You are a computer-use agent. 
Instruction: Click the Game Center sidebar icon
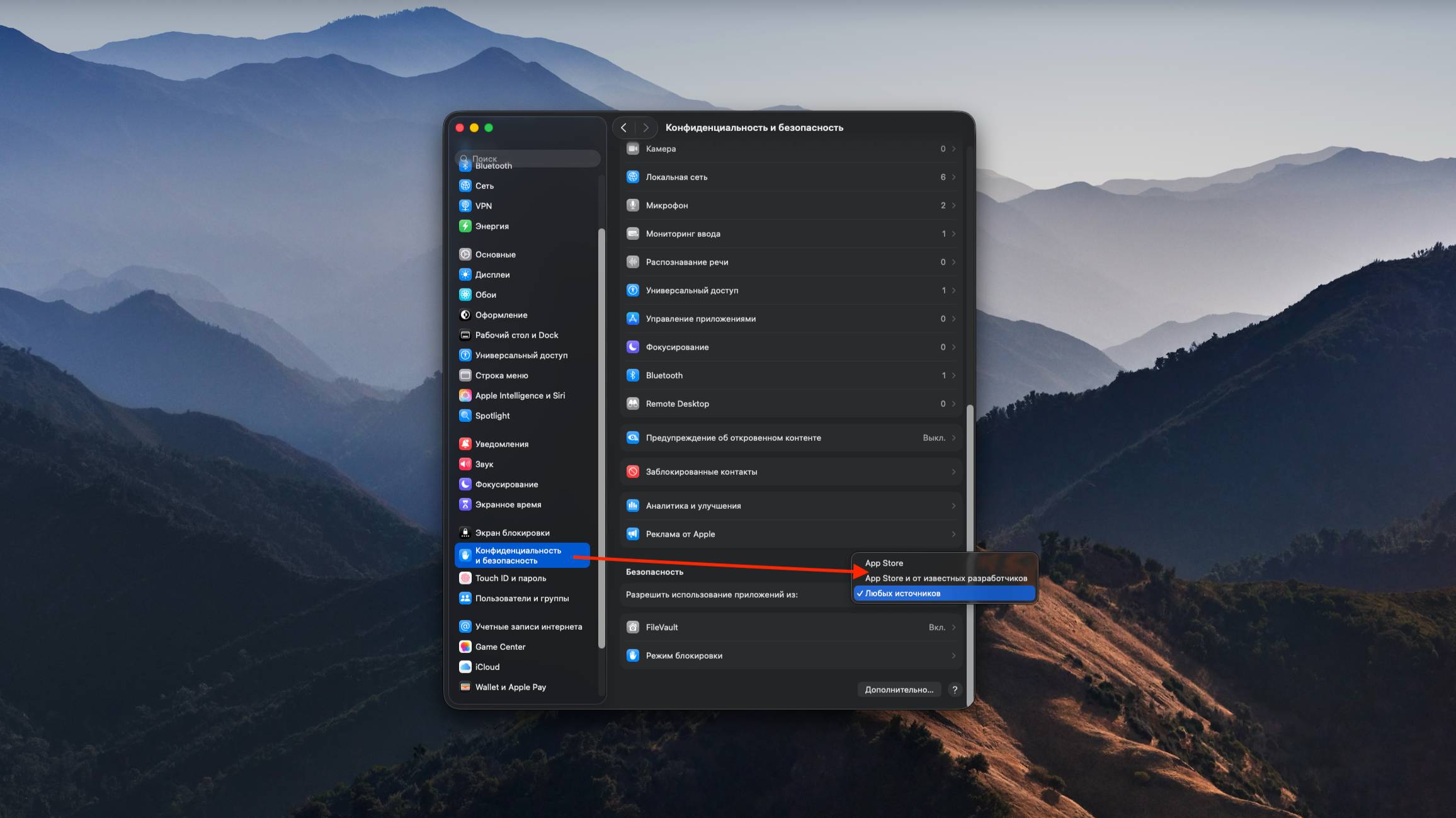click(x=465, y=647)
